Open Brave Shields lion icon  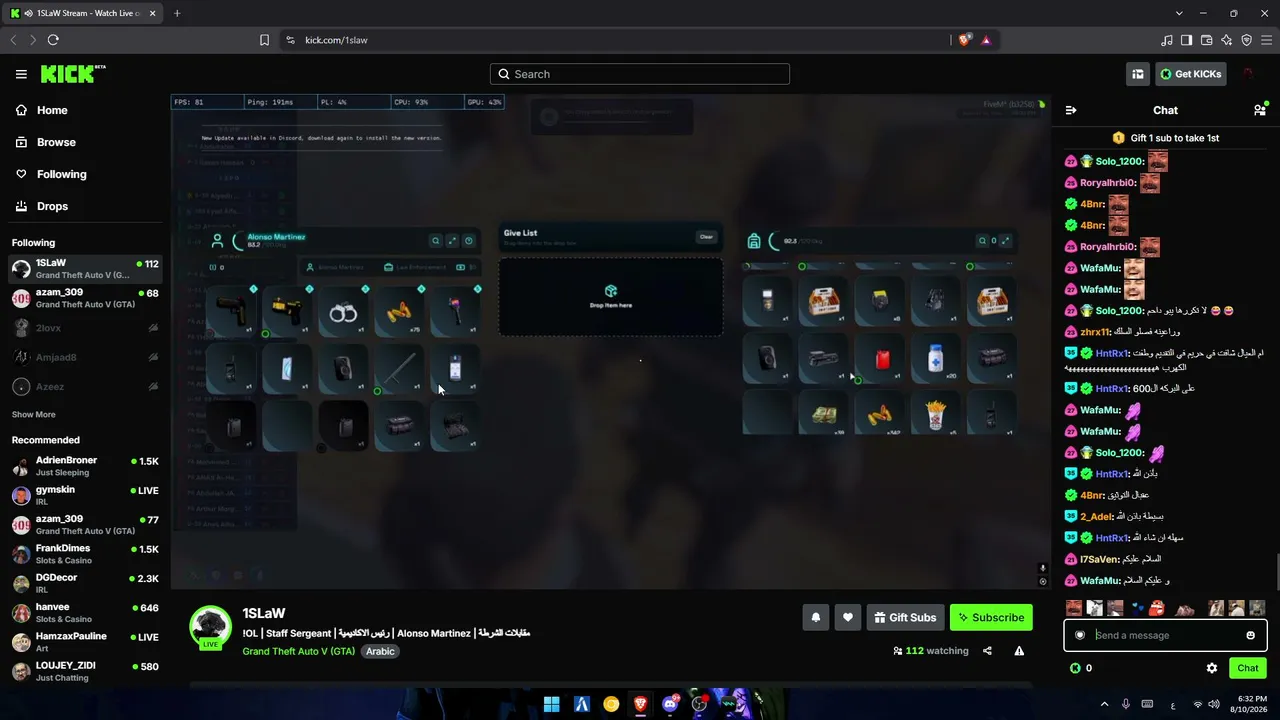pyautogui.click(x=964, y=40)
